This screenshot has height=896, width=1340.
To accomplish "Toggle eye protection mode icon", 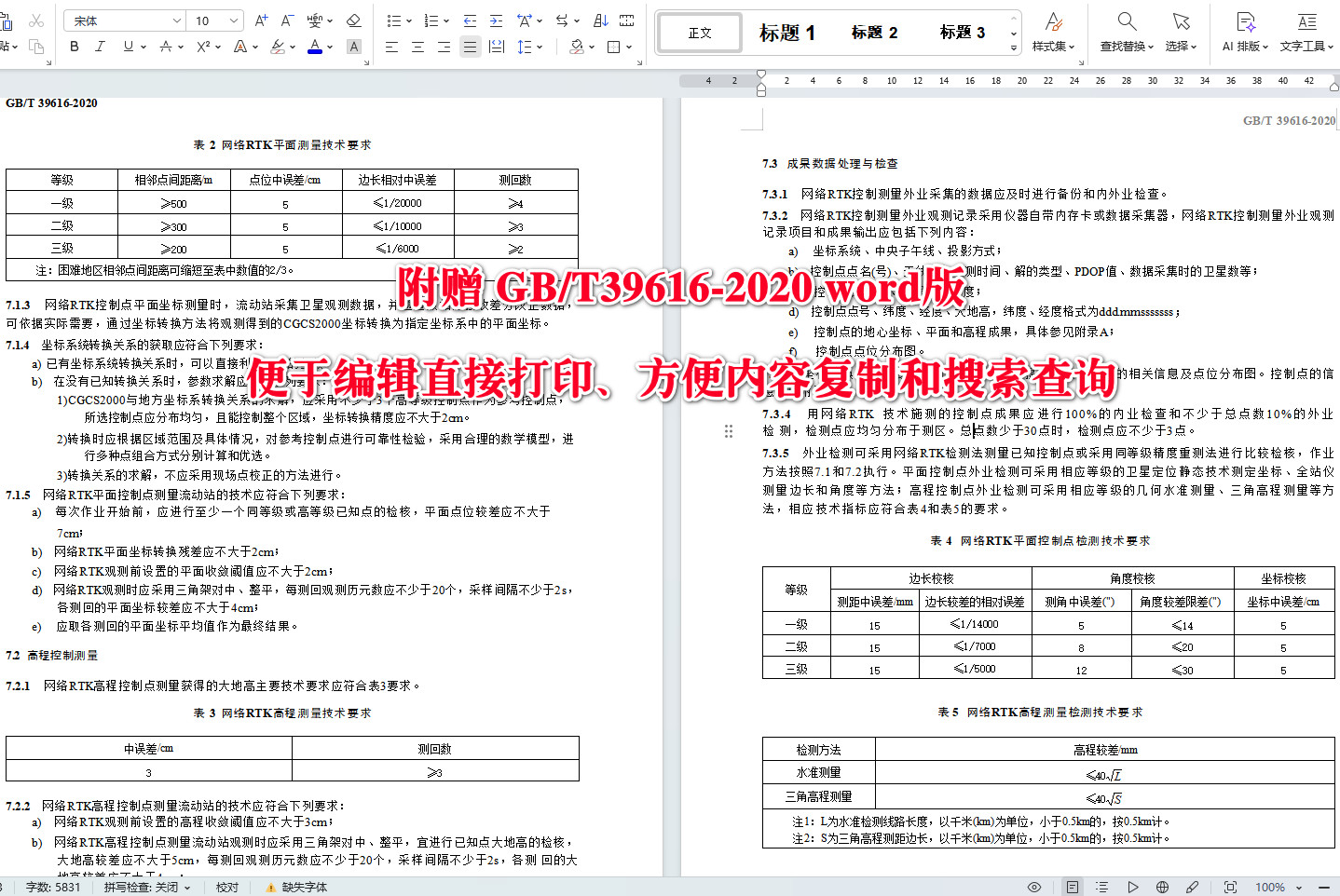I will (1033, 887).
